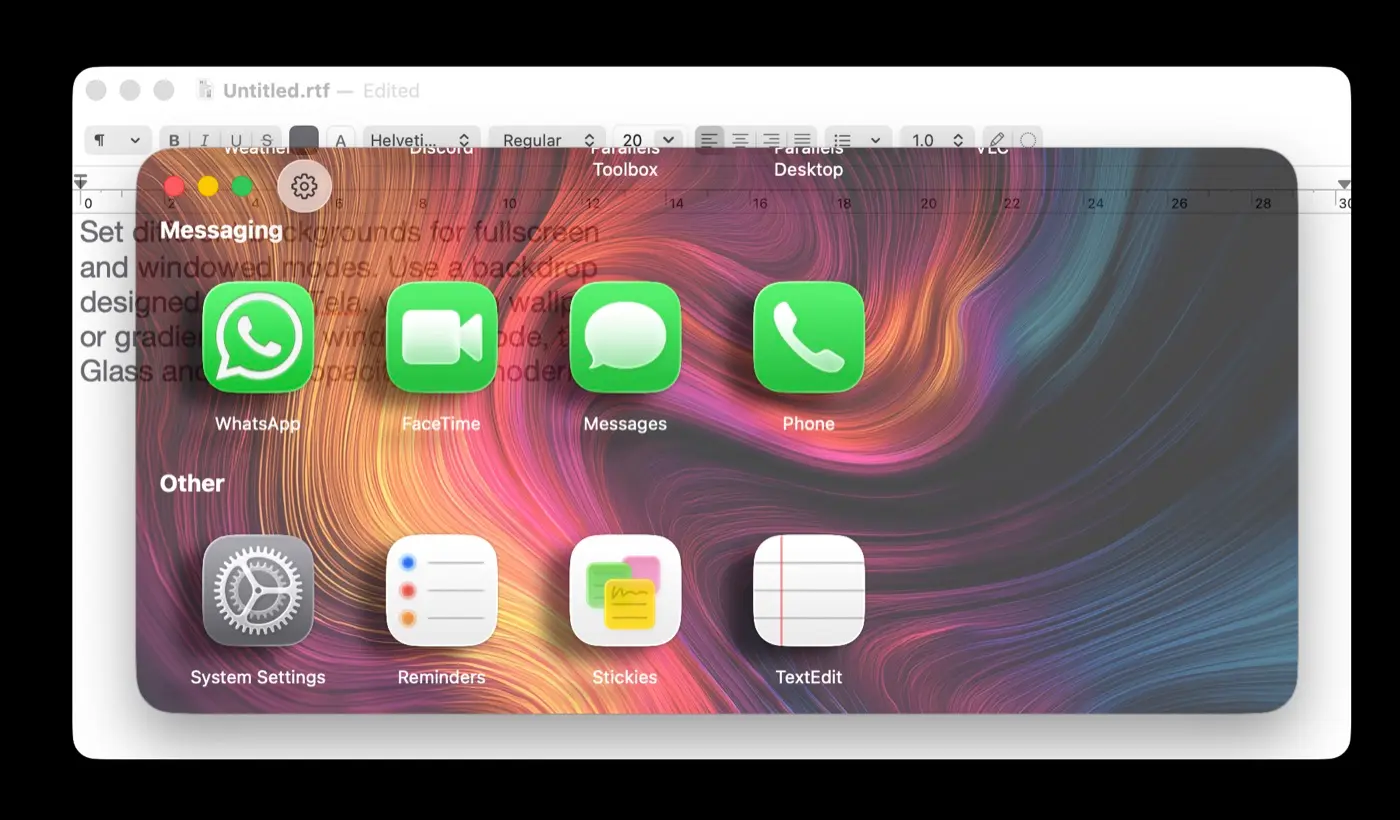
Task: Open the Stickies app icon
Action: pos(625,590)
